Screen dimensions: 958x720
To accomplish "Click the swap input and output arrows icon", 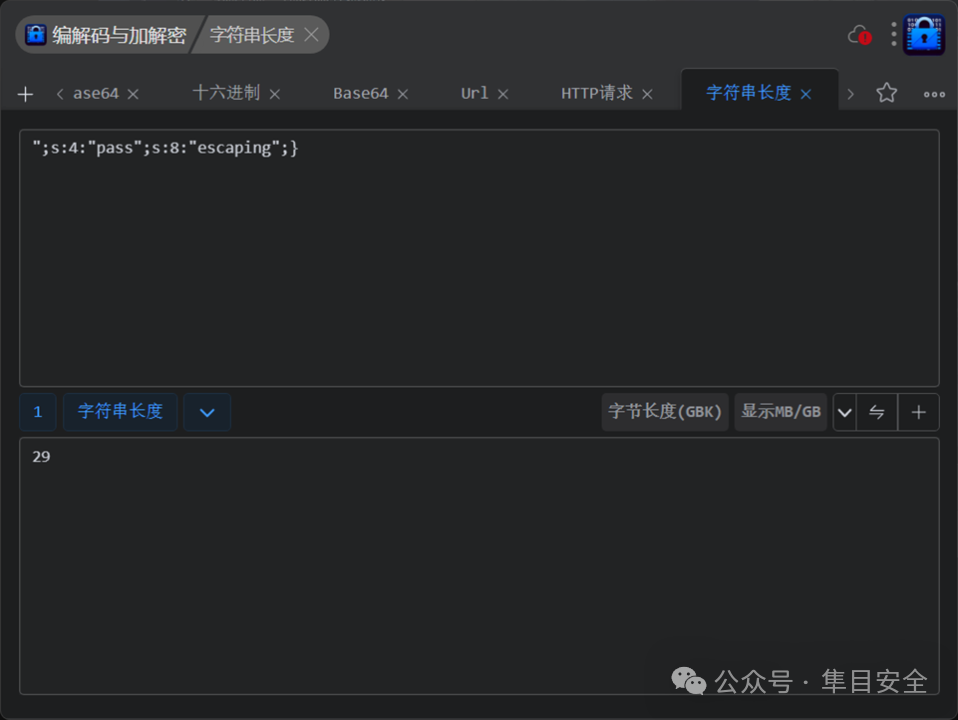I will click(x=877, y=413).
